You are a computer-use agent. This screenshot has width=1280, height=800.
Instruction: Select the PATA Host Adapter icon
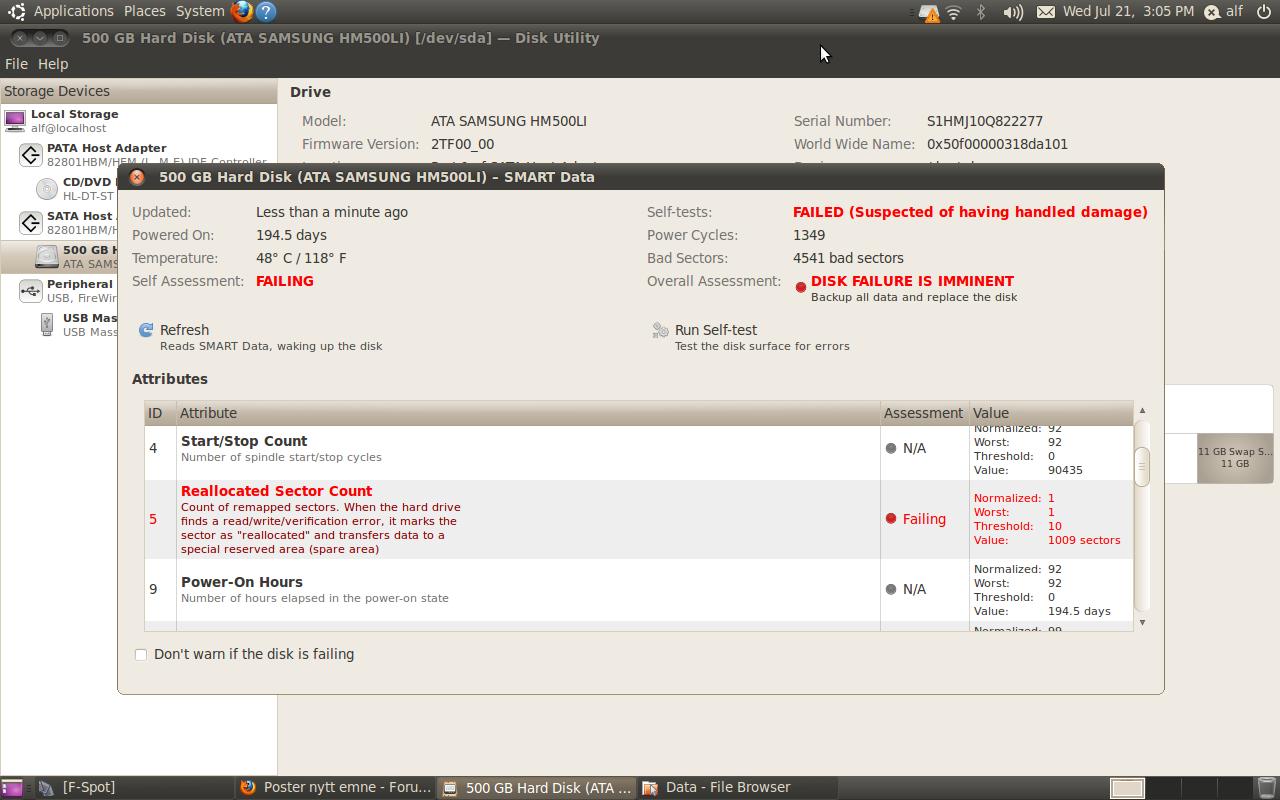click(31, 155)
